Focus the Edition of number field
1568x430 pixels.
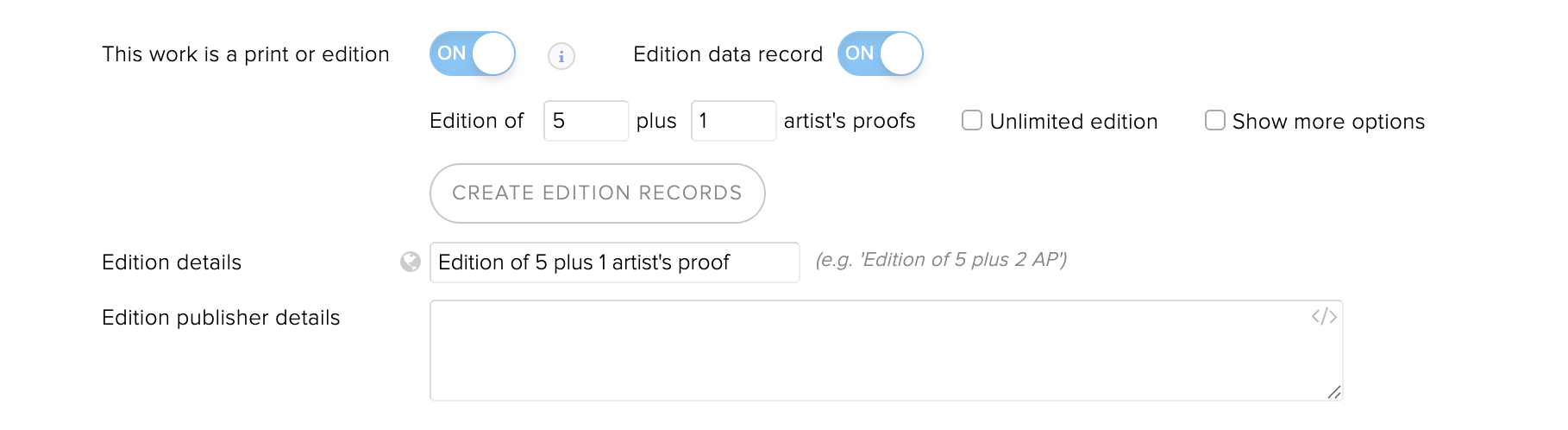(586, 121)
